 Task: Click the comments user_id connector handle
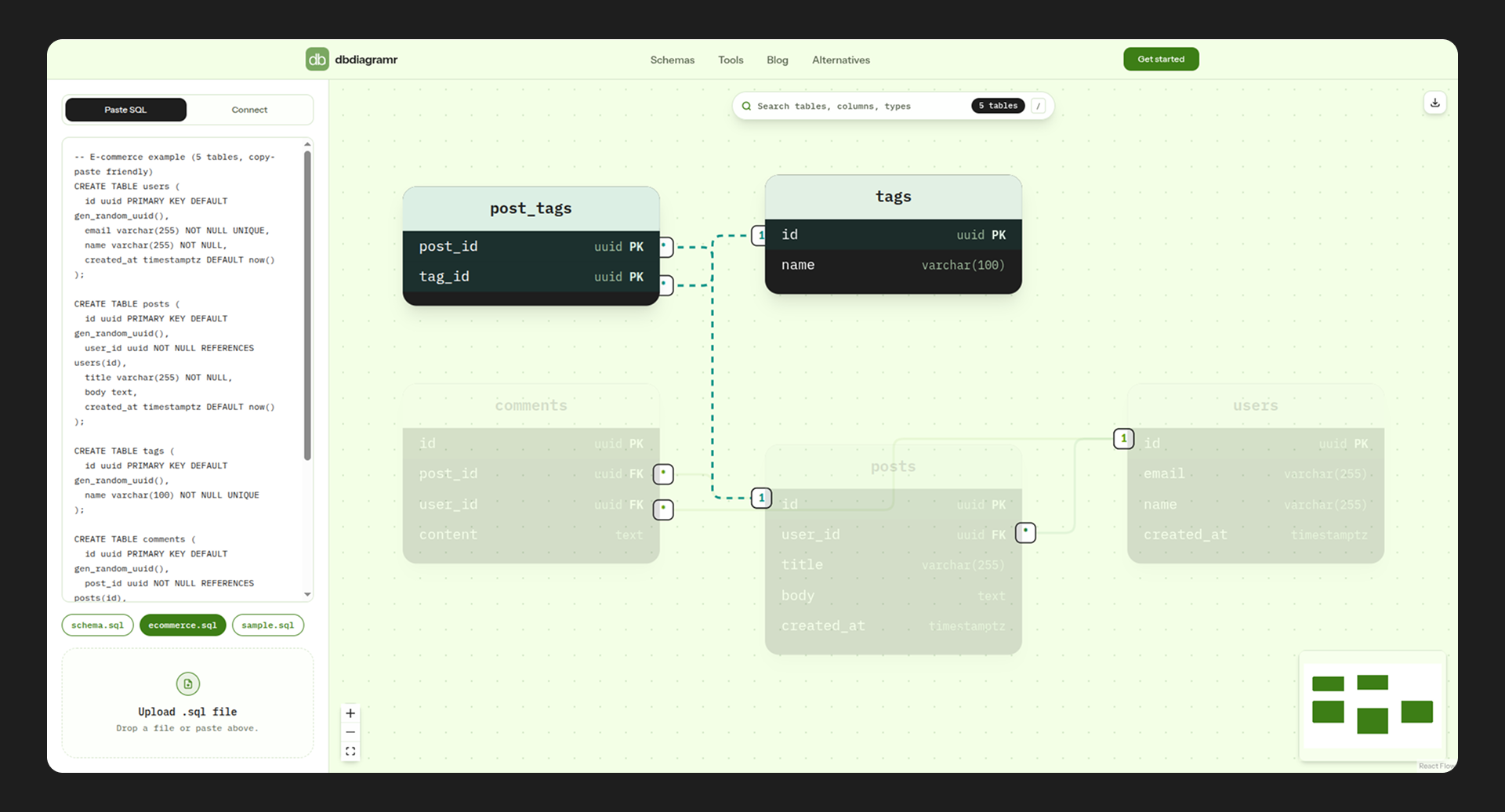(663, 509)
